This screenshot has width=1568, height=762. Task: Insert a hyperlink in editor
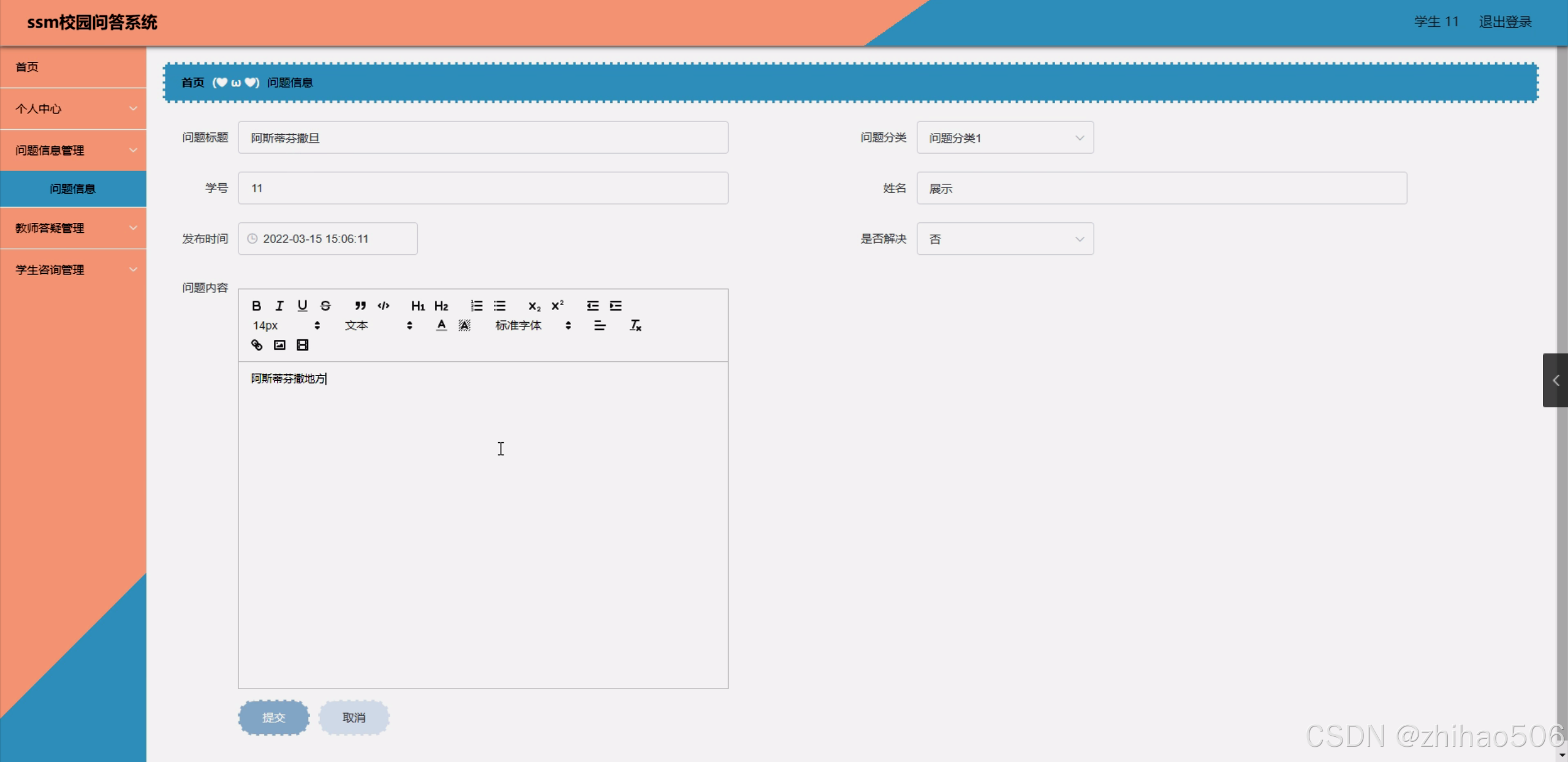point(257,345)
